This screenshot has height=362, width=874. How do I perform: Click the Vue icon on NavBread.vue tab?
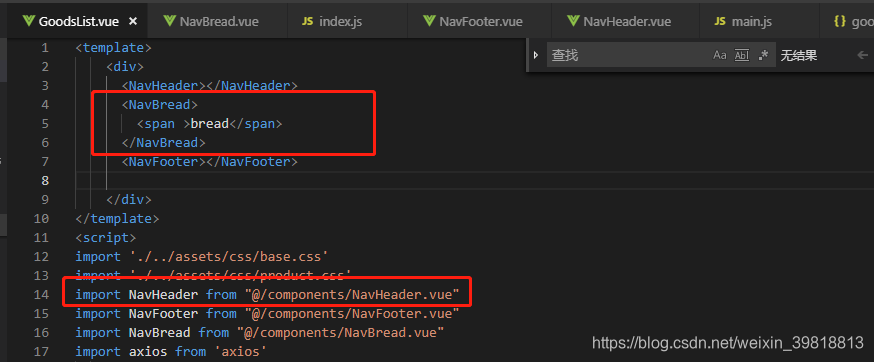pos(170,22)
